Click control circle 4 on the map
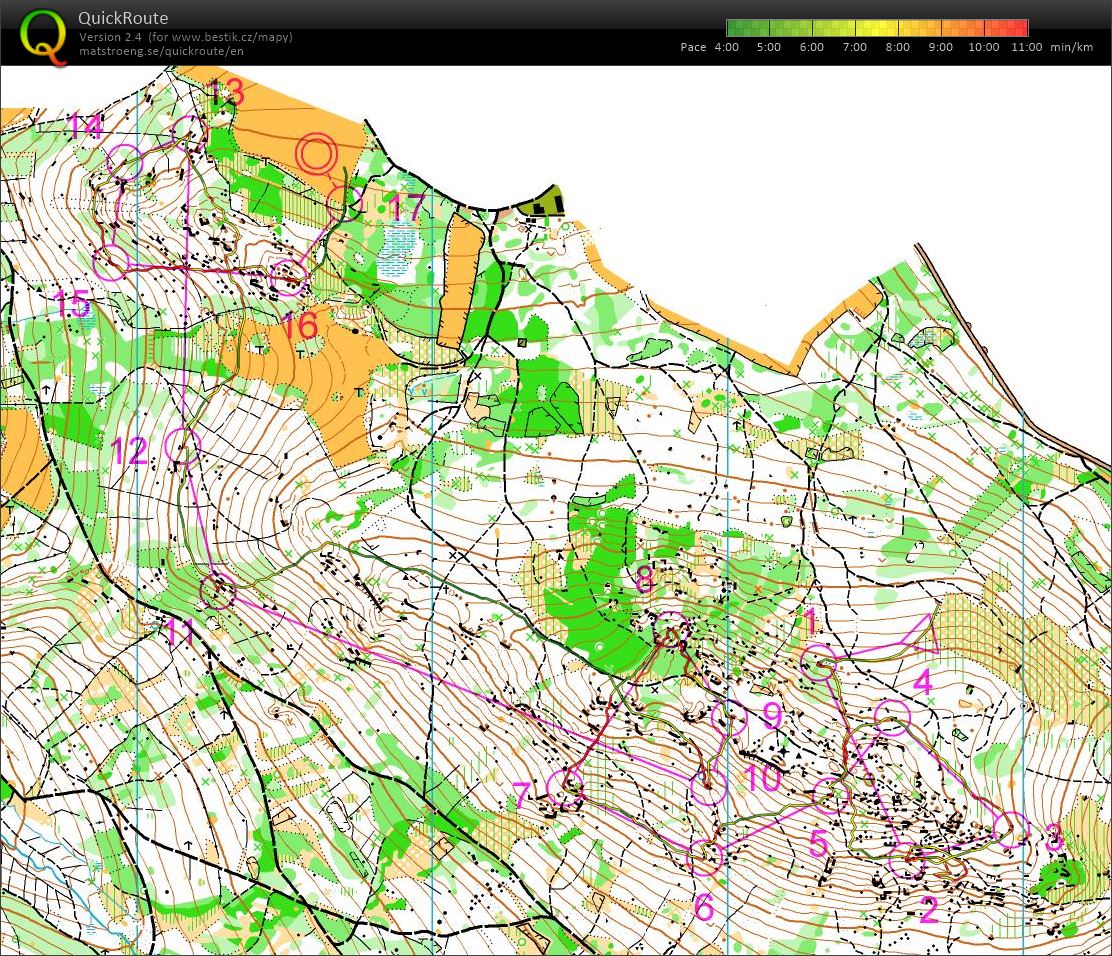 (892, 718)
